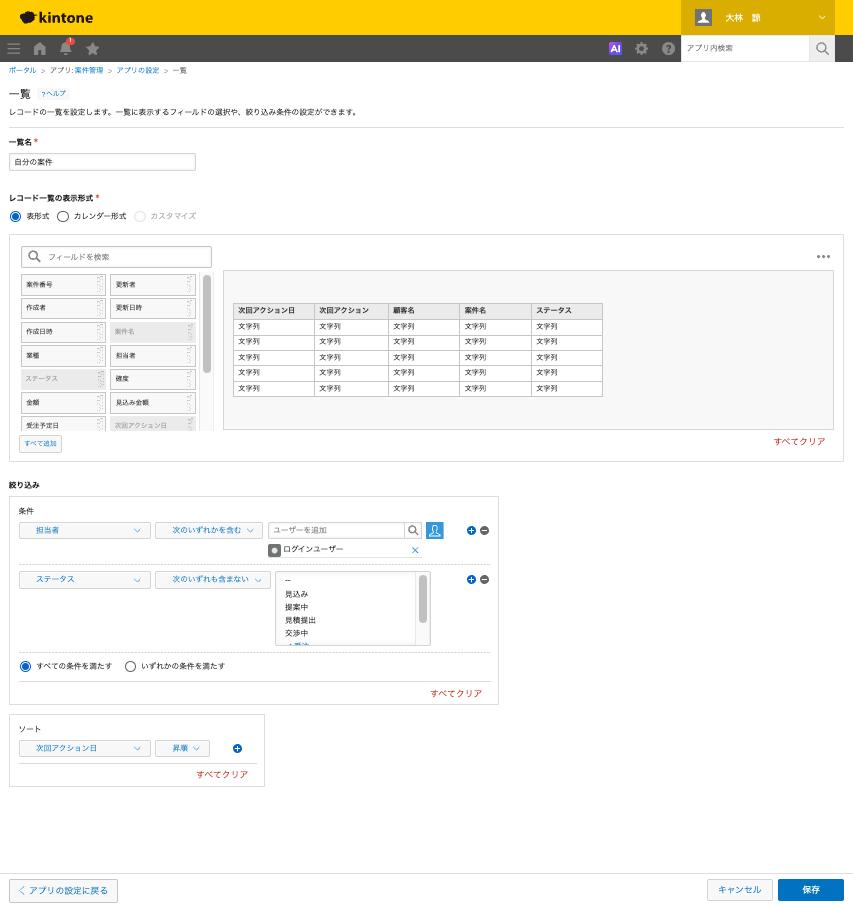Viewport: 853px width, 907px height.
Task: Open the settings gear icon in header
Action: [641, 49]
